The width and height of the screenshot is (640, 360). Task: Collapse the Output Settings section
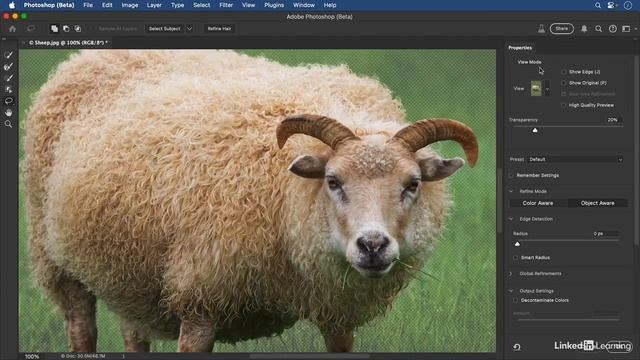point(511,291)
